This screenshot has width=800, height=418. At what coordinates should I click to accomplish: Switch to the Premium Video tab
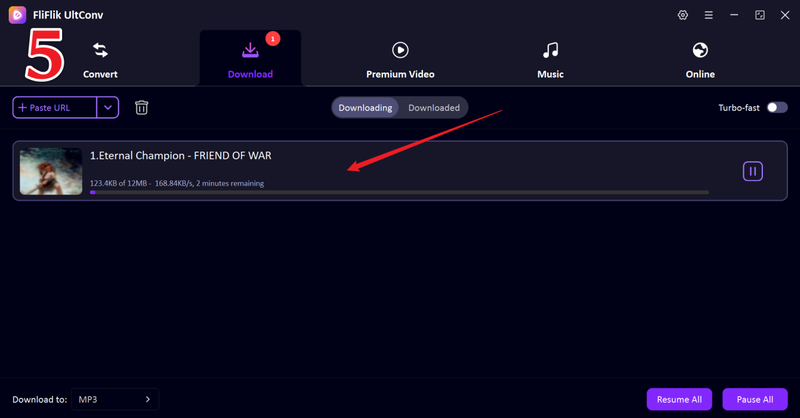pos(400,59)
